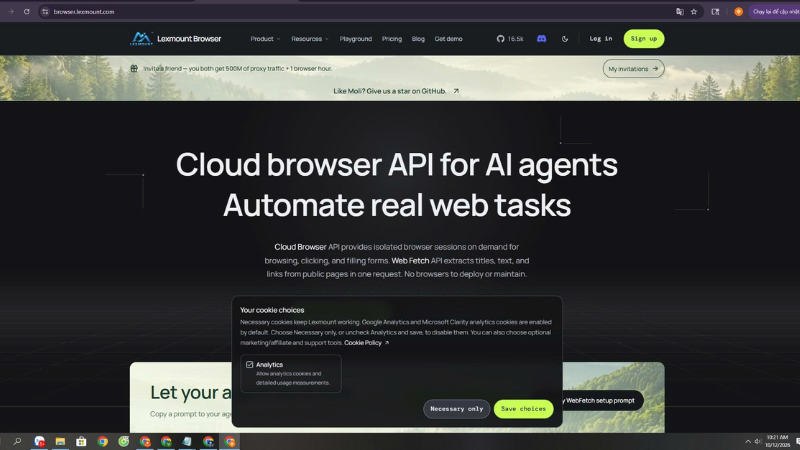Click Necessary only cookie button
This screenshot has height=450, width=800.
[x=457, y=409]
